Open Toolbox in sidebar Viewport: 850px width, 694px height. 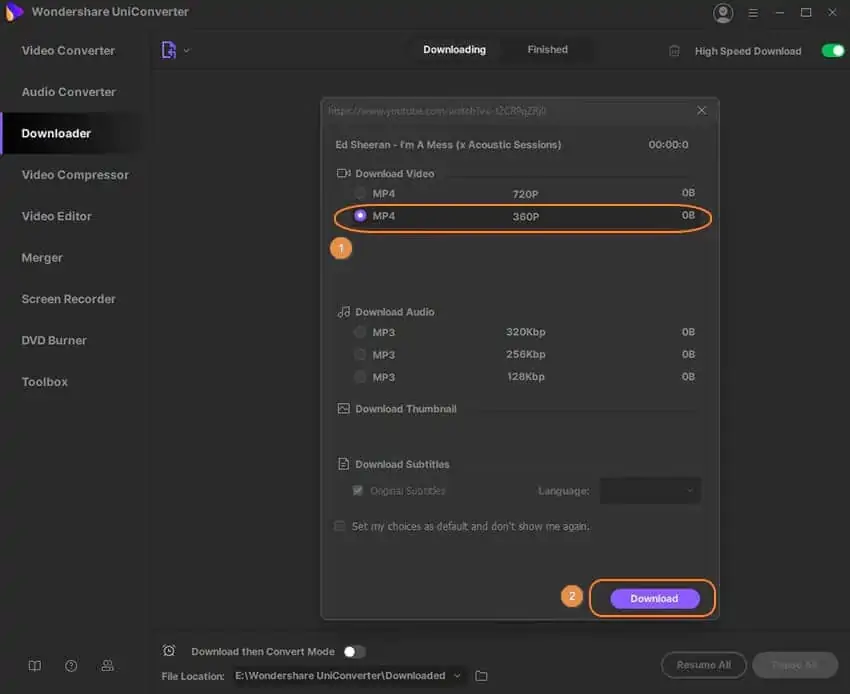45,382
